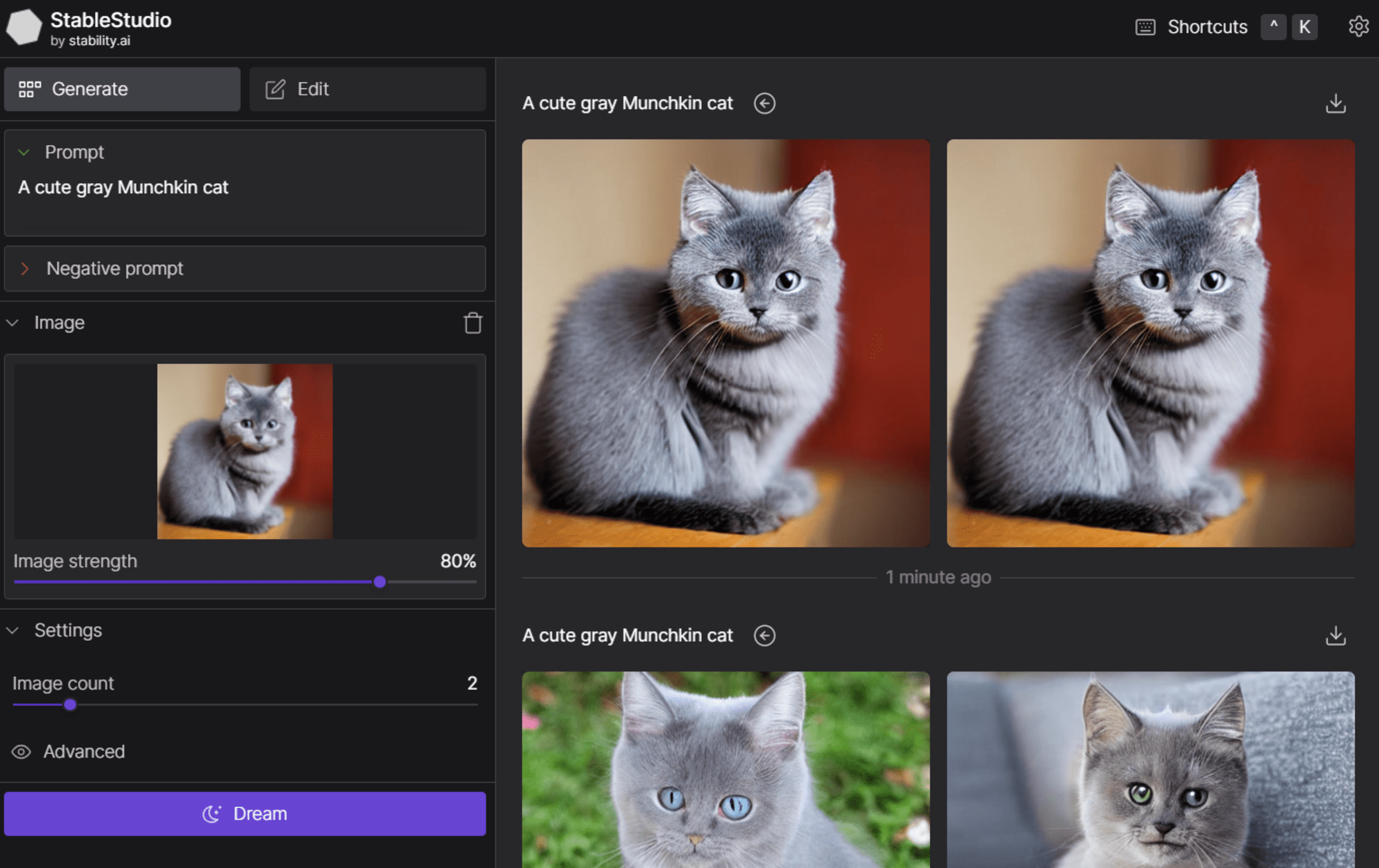Reuse settings arrow for the top generation
The width and height of the screenshot is (1379, 868).
pyautogui.click(x=765, y=103)
